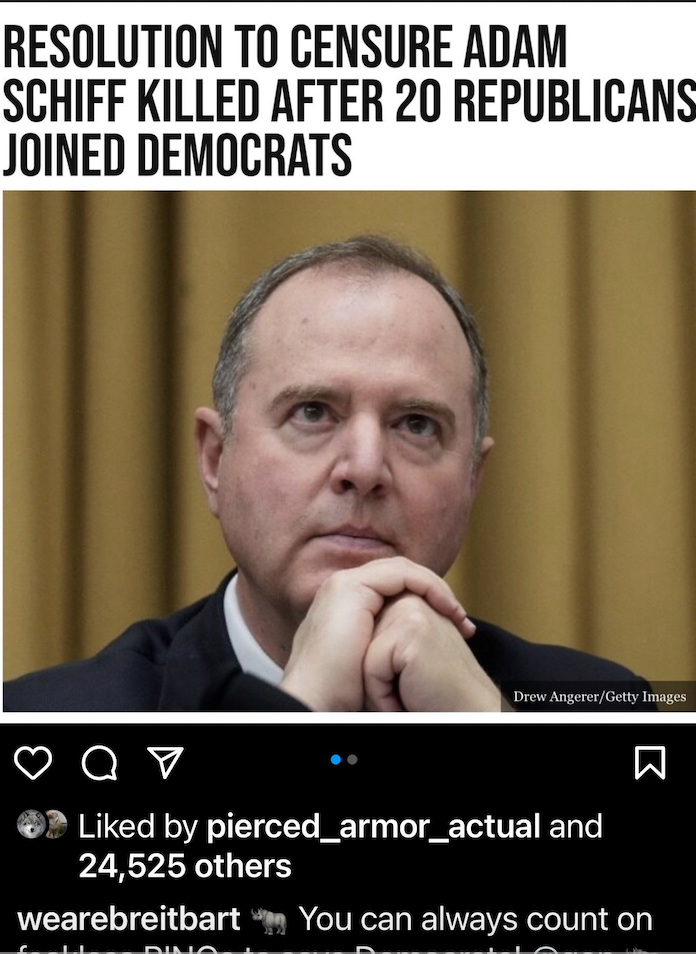This screenshot has height=954, width=696.
Task: Open the wearebreitbart profile from the caption
Action: [129, 919]
